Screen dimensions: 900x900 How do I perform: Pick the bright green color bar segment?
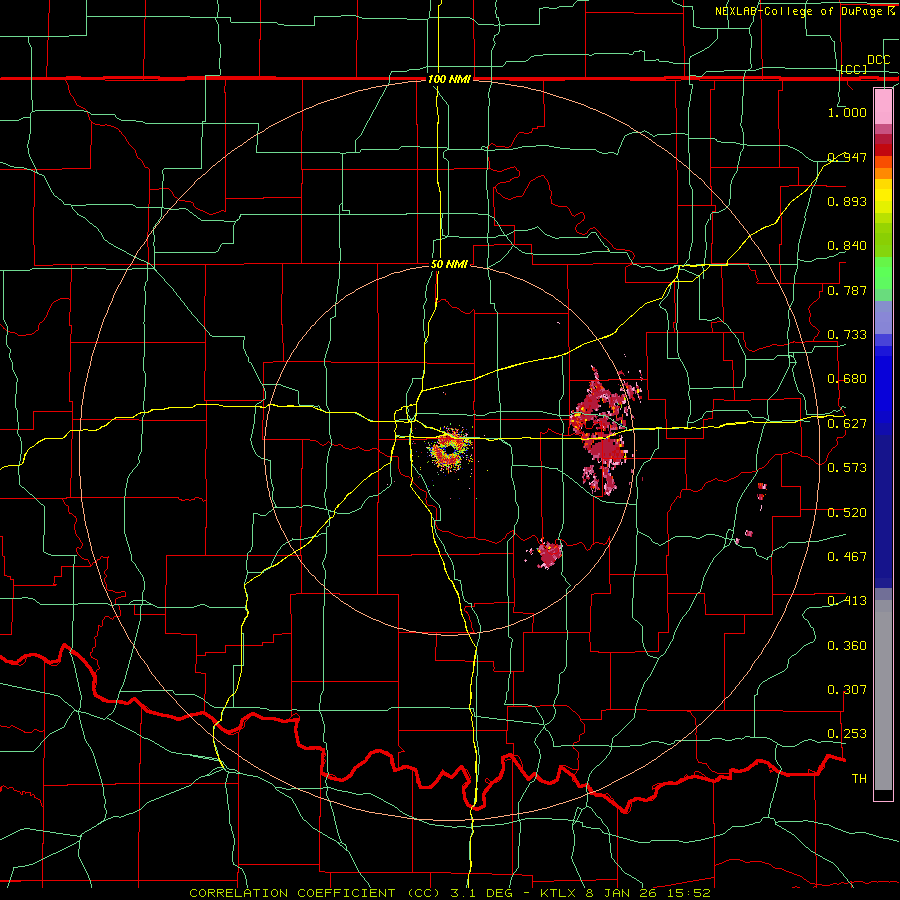click(883, 273)
